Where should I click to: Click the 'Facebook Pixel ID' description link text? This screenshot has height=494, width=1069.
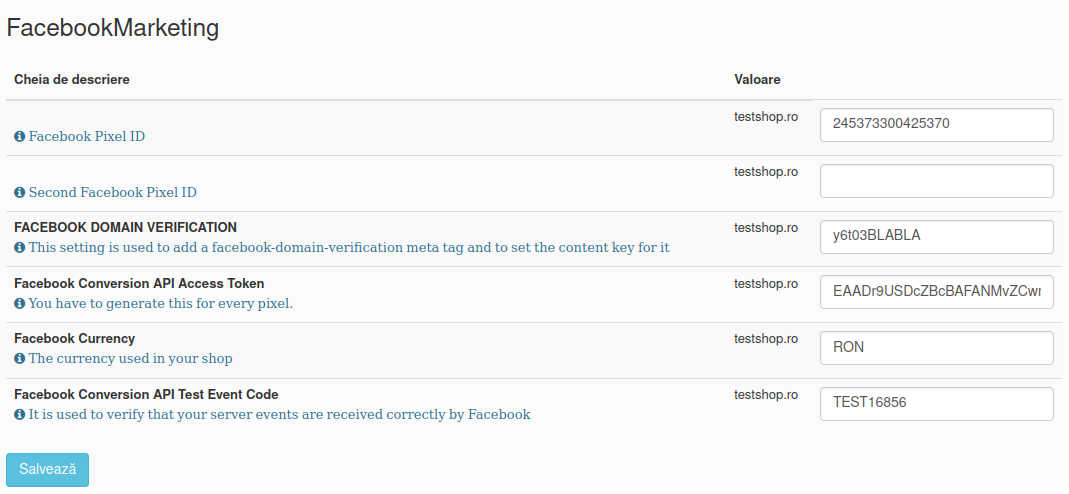[x=87, y=136]
